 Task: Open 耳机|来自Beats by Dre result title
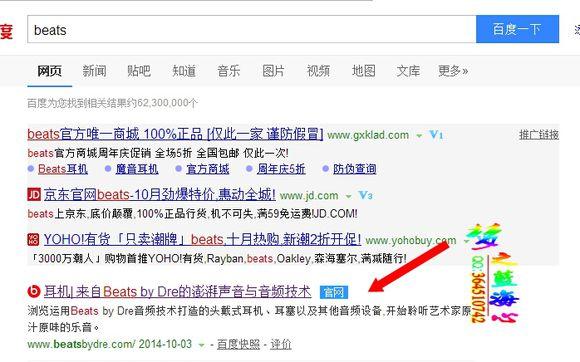178,292
